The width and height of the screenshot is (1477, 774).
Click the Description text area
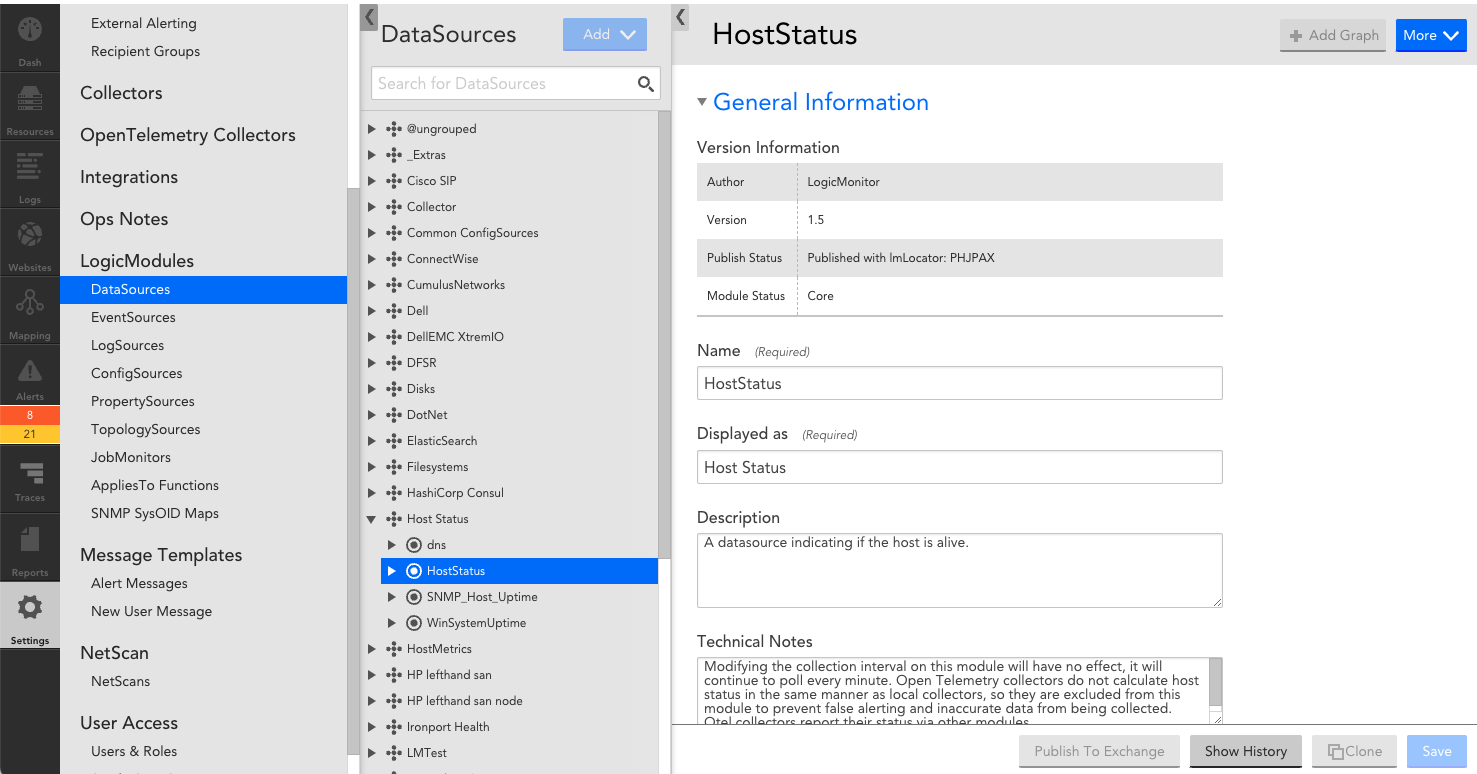(960, 570)
